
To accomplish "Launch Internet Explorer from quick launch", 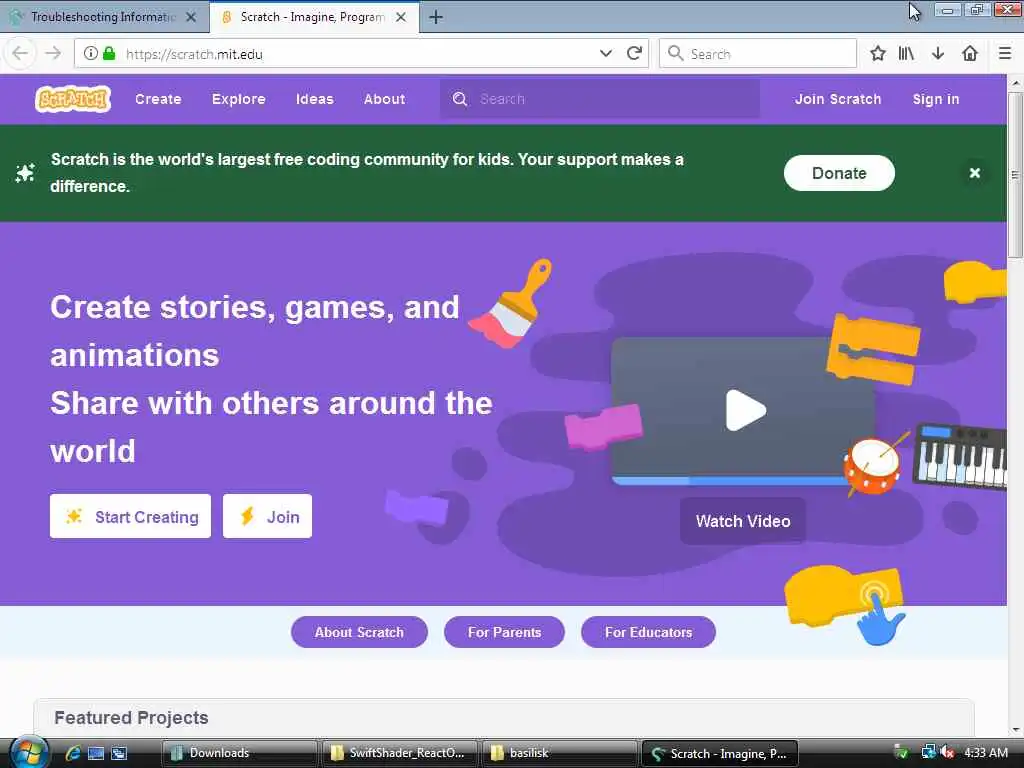I will (73, 753).
